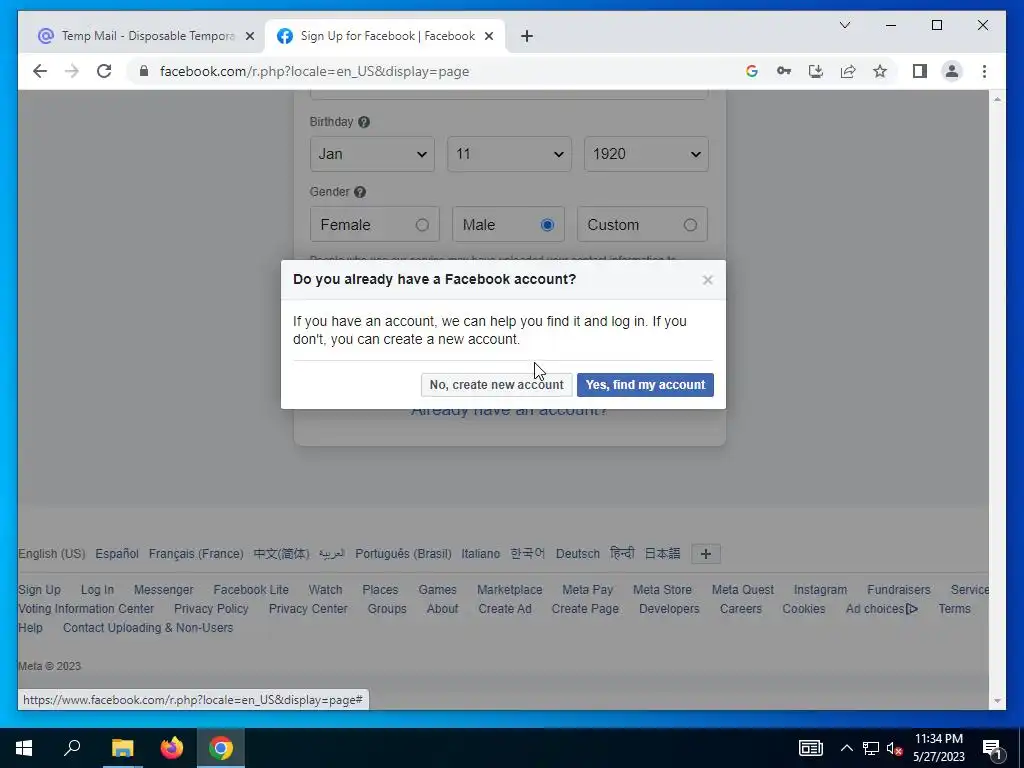Click the address bar URL
Image resolution: width=1024 pixels, height=768 pixels.
coord(315,71)
